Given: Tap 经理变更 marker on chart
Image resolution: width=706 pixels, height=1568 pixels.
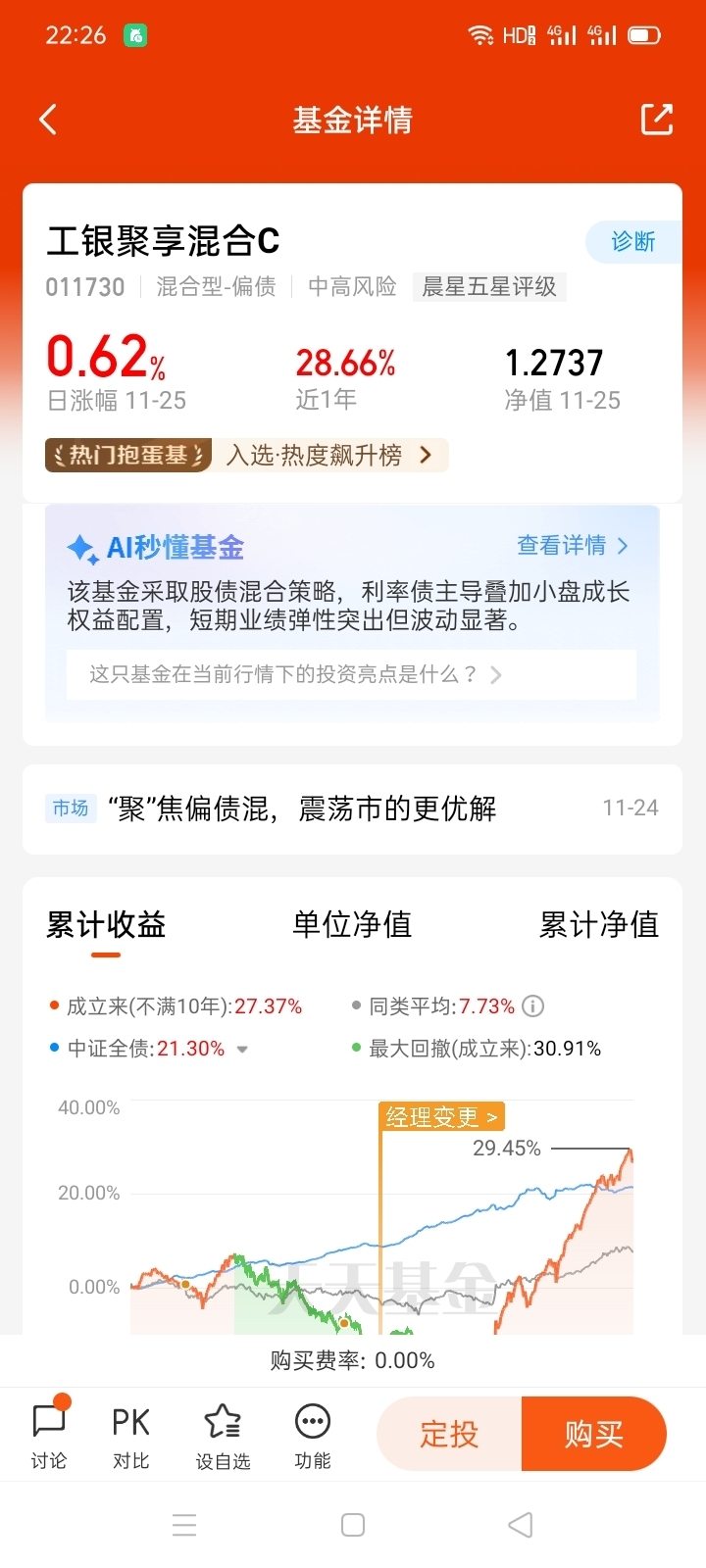Looking at the screenshot, I should click(x=441, y=1117).
